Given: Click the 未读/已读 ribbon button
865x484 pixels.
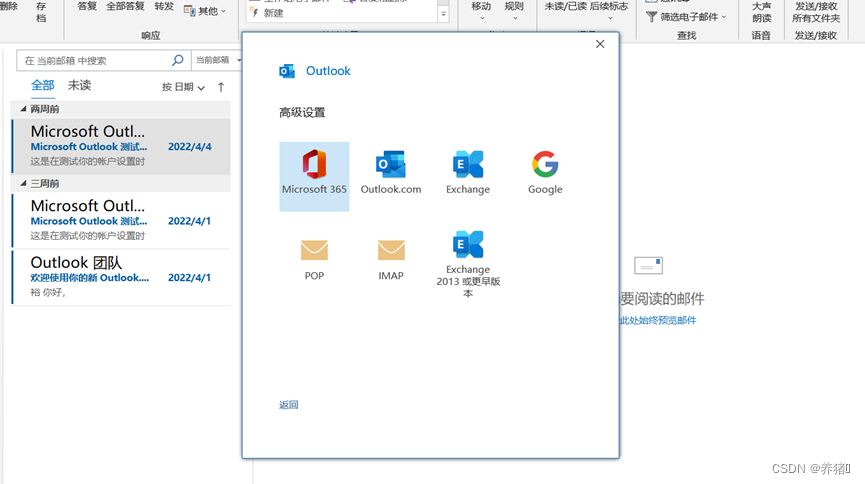Looking at the screenshot, I should coord(565,7).
